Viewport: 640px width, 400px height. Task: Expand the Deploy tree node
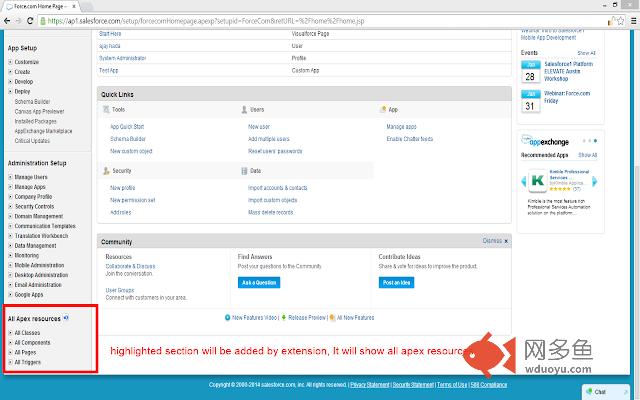10,91
